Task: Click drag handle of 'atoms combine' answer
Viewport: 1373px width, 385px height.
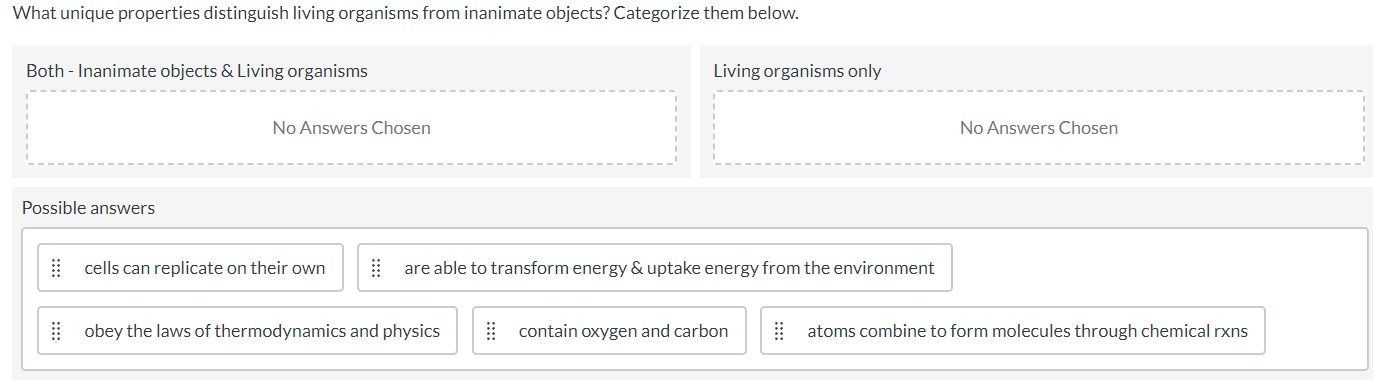Action: click(x=779, y=331)
